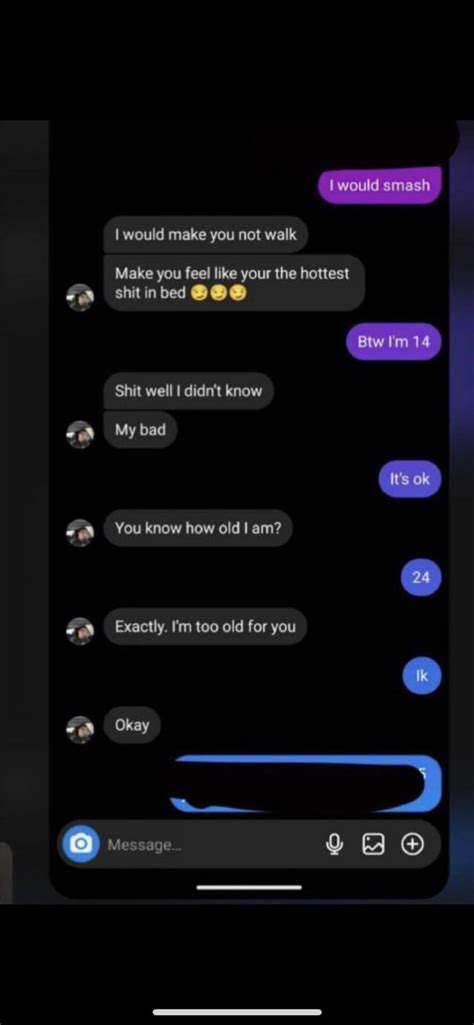Tap the plus icon for more options
Screen dimensions: 474x1025
[412, 845]
